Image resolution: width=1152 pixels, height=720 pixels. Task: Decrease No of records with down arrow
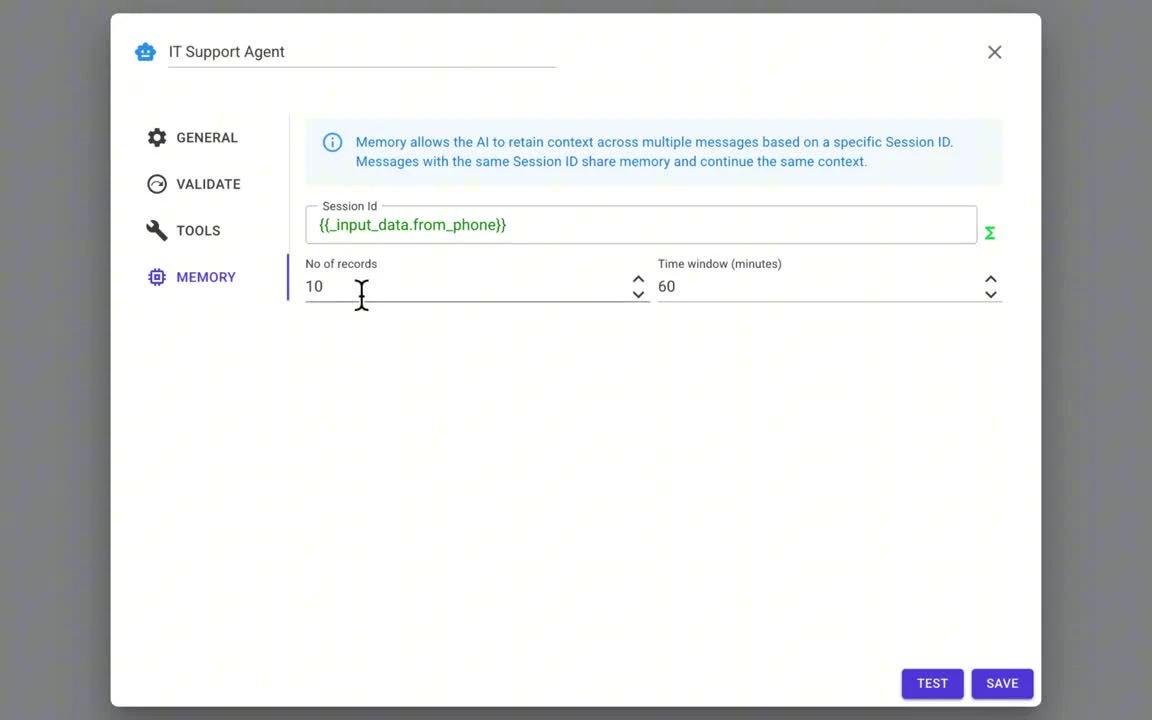click(x=638, y=295)
